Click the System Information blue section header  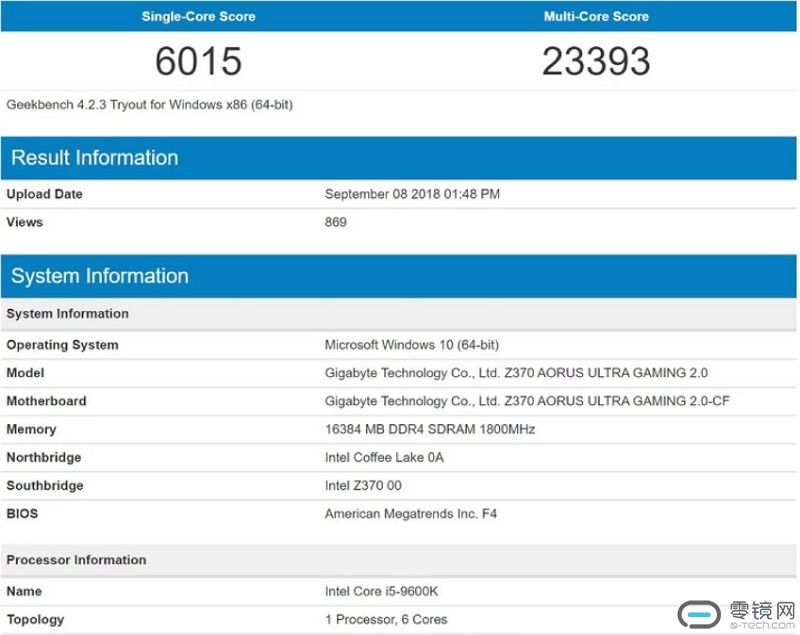100,276
